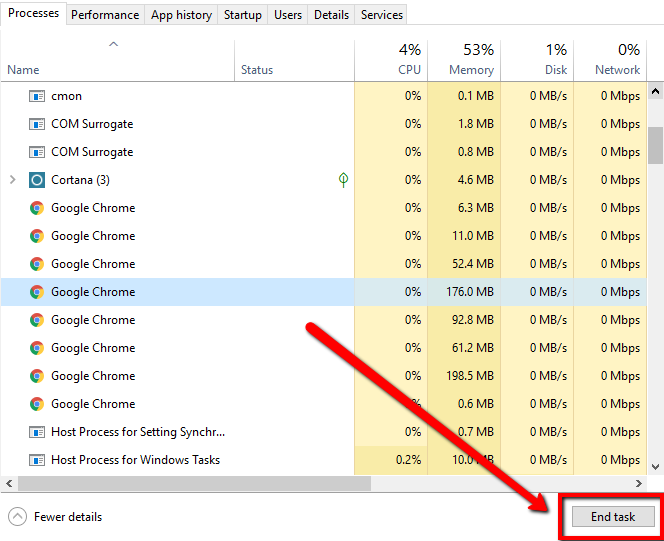
Task: Select Host Process for Setting Synchr... name
Action: 138,432
